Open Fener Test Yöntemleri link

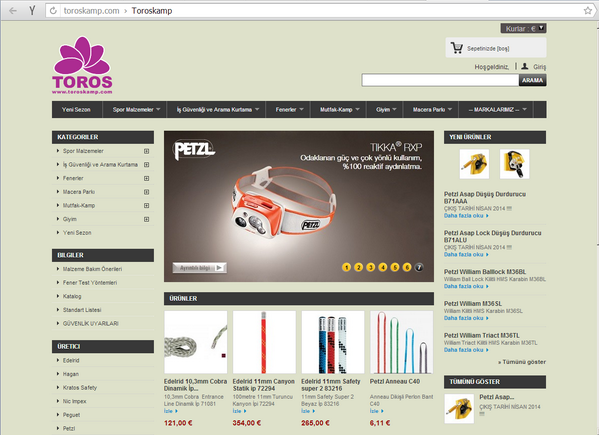tap(90, 283)
